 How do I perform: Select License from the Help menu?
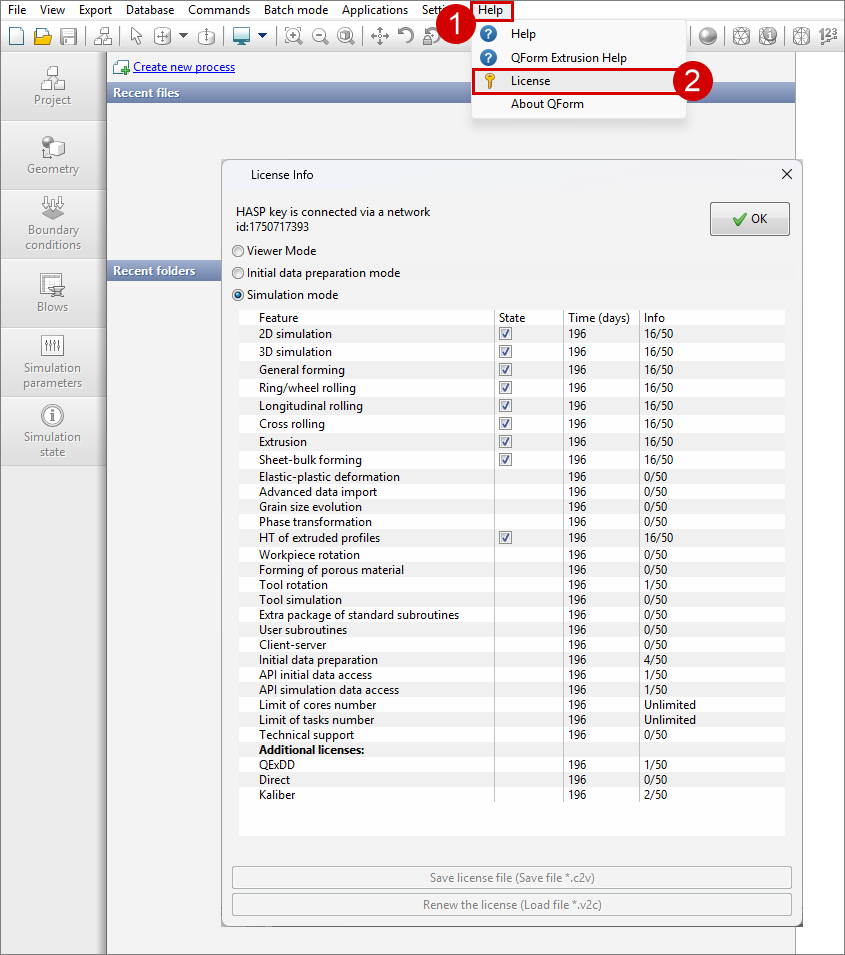530,81
